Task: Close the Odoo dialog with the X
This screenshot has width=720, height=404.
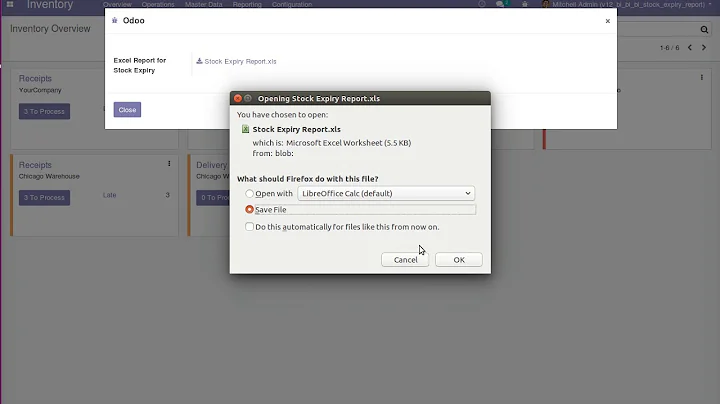Action: coord(608,21)
